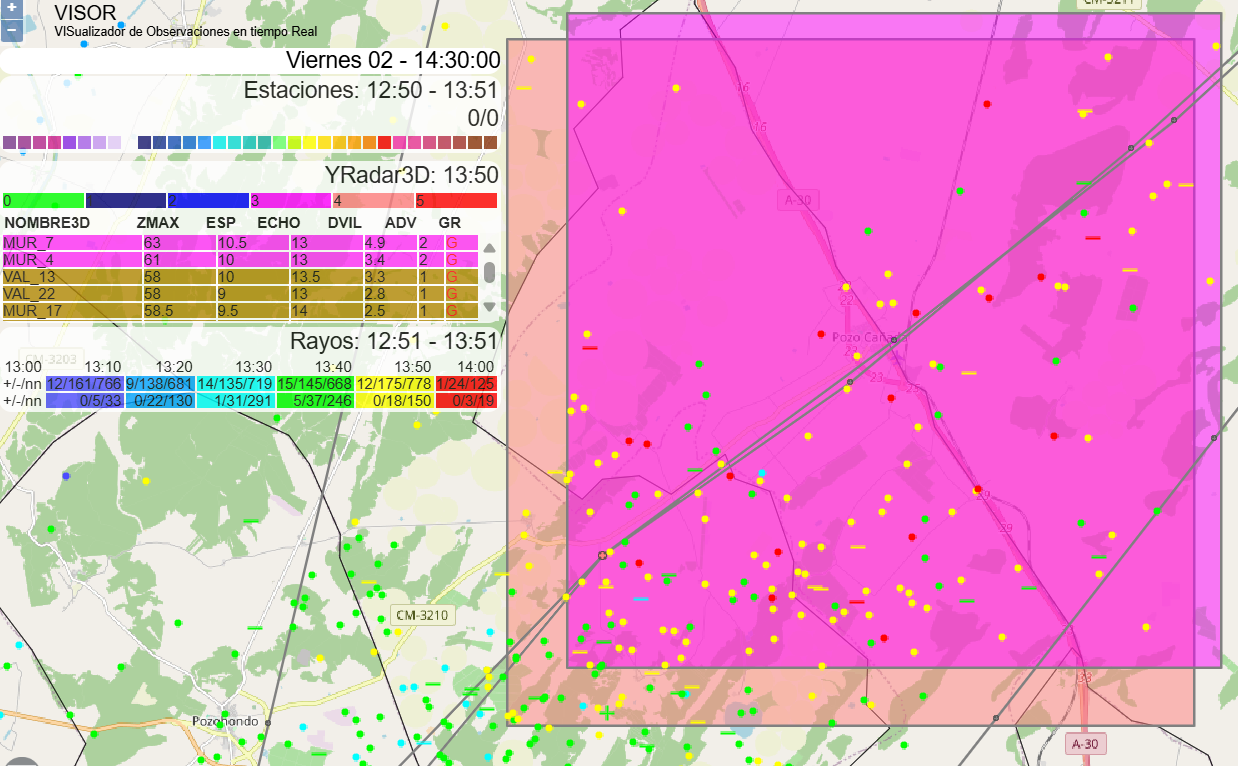Click the lightning count 5/37/246 cell

(315, 400)
